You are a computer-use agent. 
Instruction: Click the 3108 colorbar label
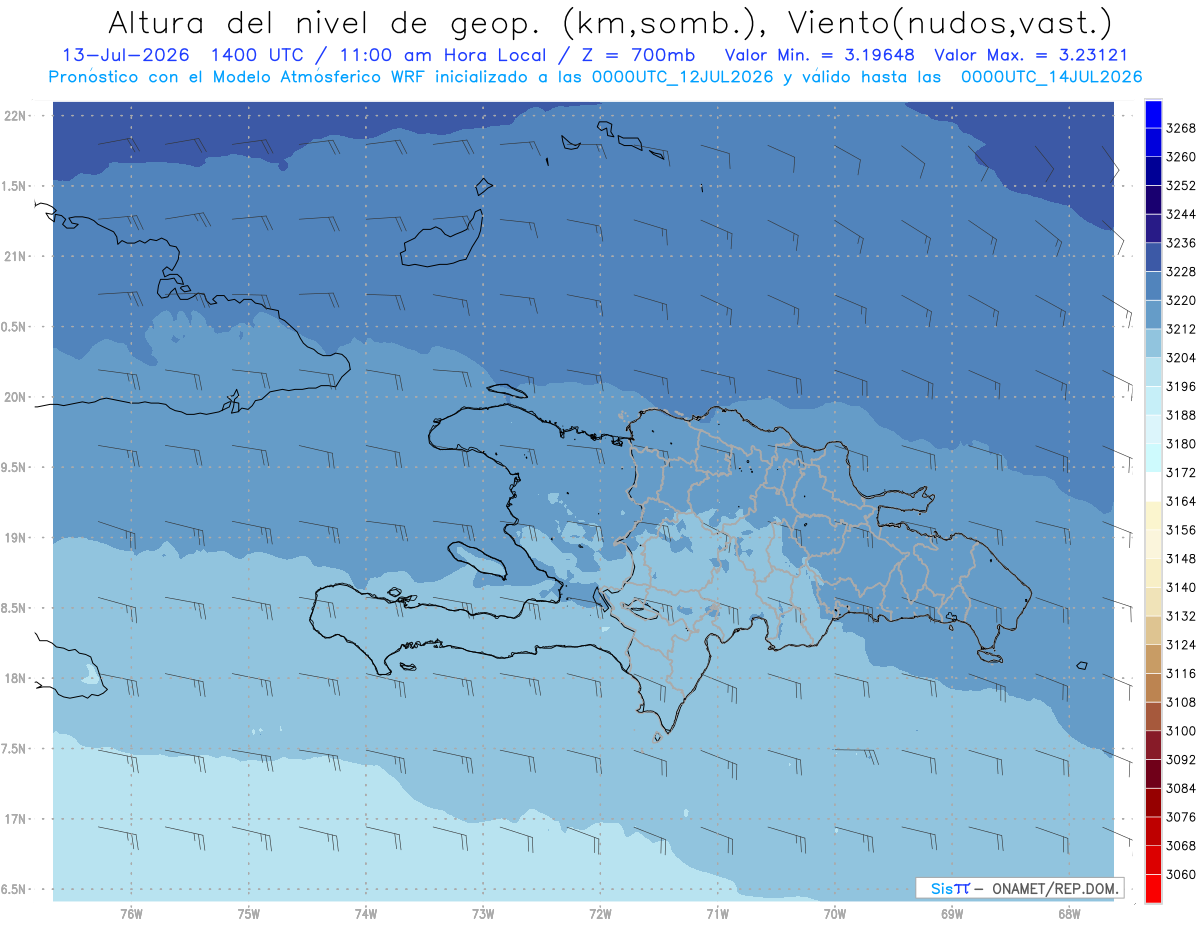1181,702
